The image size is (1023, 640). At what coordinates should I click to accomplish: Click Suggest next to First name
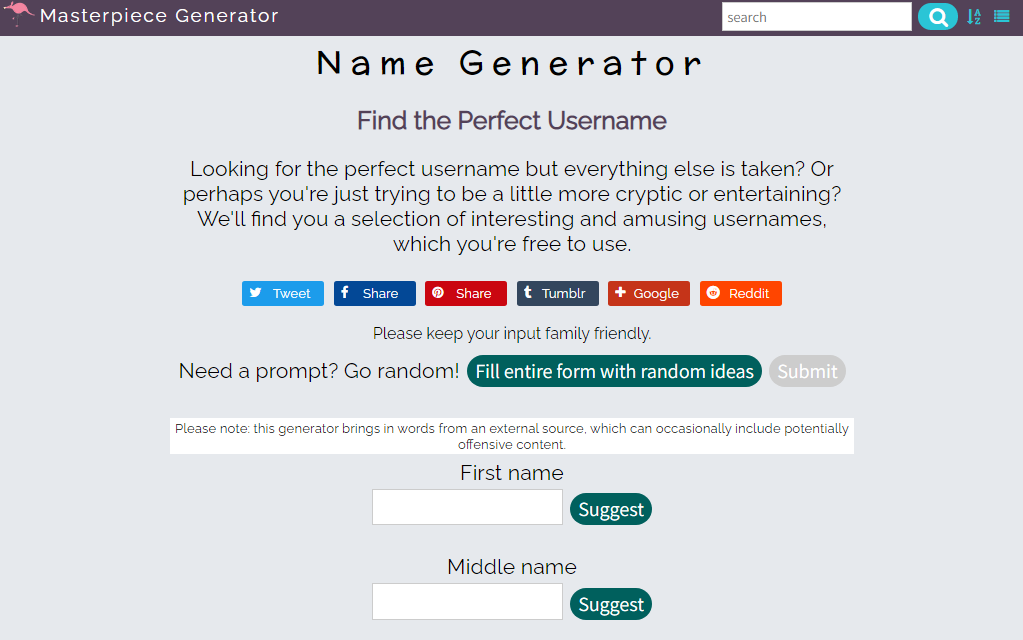[610, 509]
